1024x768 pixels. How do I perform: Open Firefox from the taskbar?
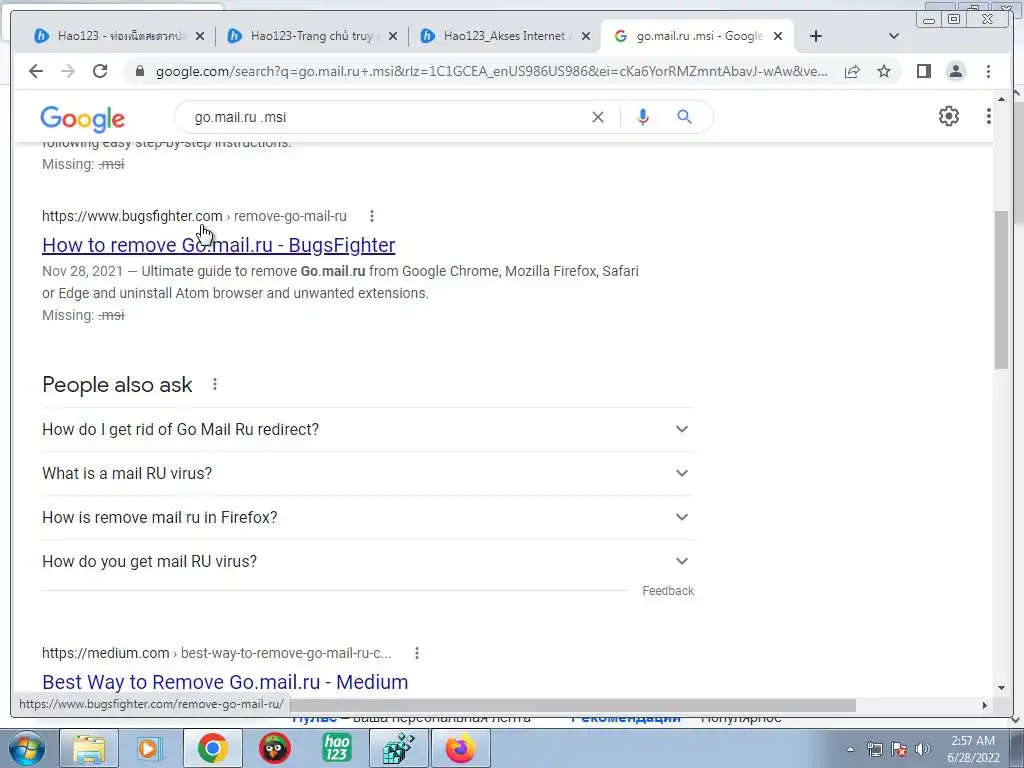pyautogui.click(x=460, y=748)
